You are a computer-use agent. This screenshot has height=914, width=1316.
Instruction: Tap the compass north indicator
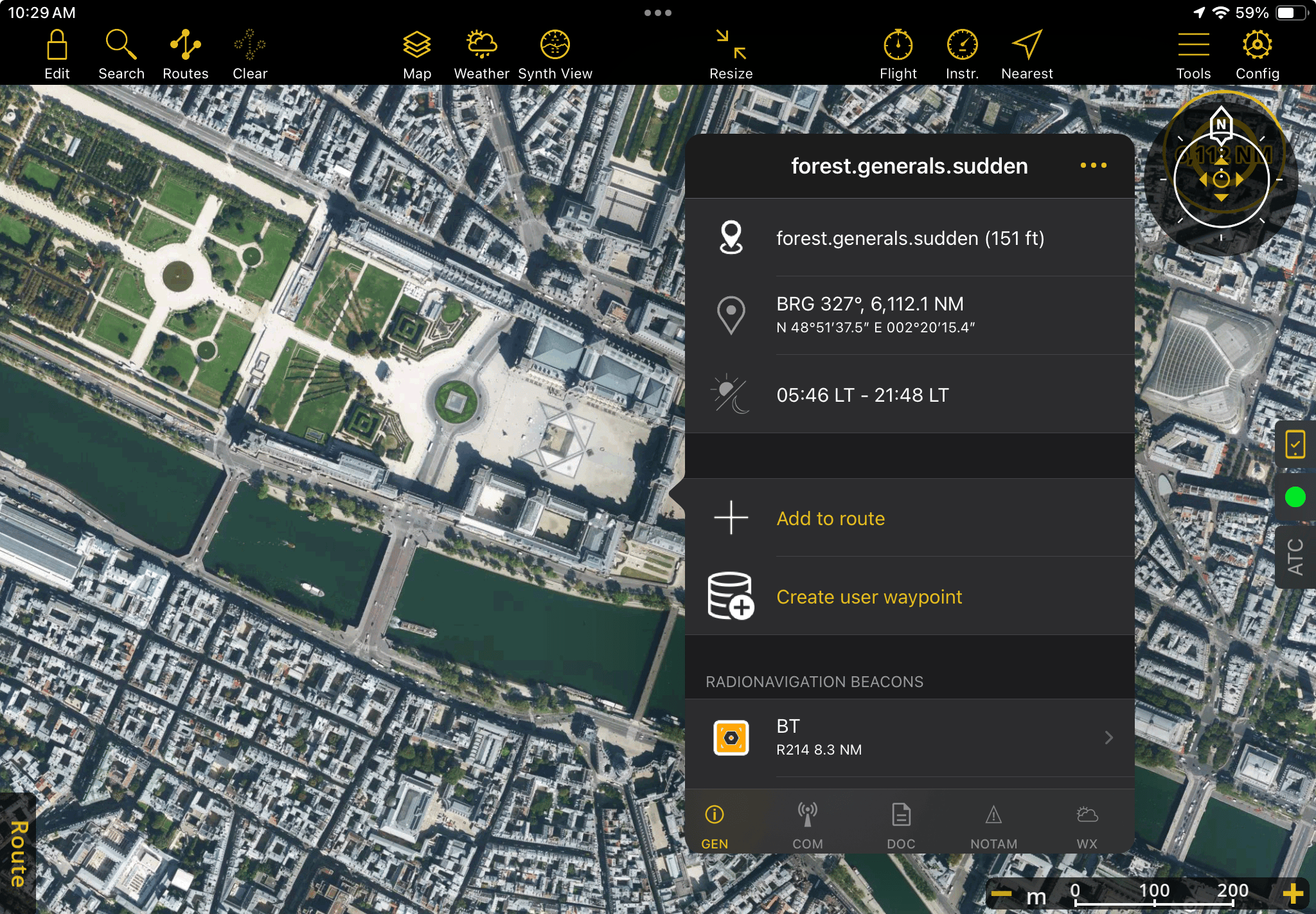pos(1221,125)
